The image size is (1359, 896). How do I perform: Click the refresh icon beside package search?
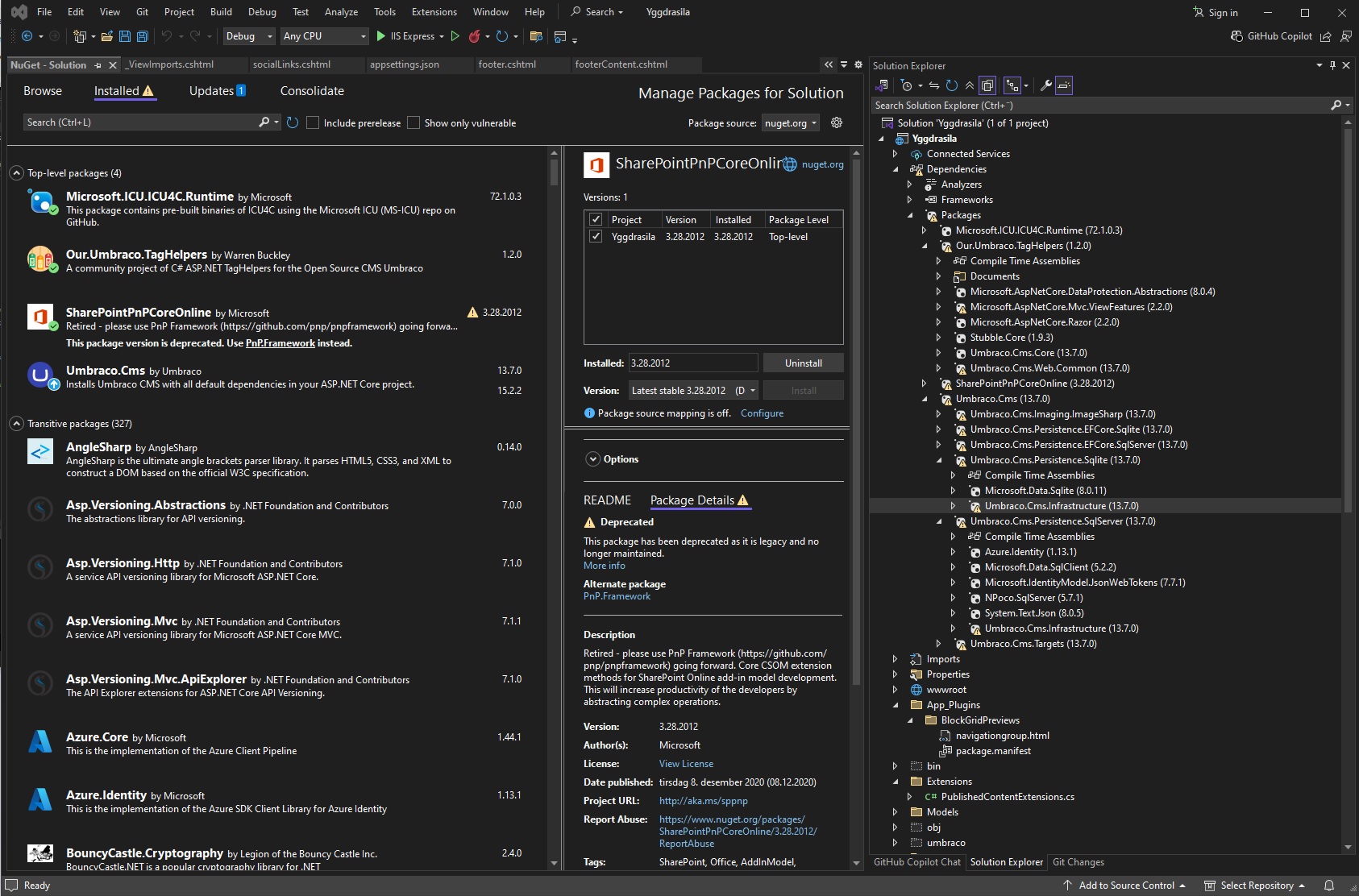pyautogui.click(x=293, y=122)
